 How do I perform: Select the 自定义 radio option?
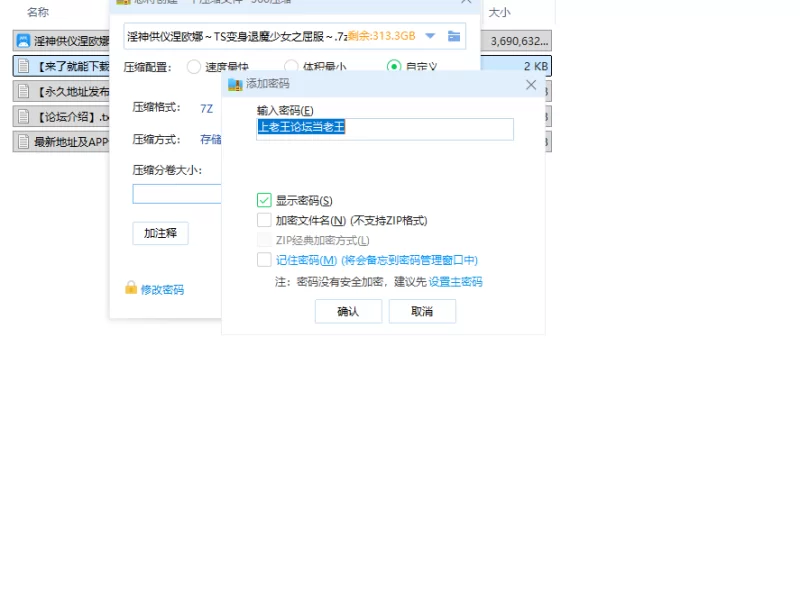[x=394, y=67]
